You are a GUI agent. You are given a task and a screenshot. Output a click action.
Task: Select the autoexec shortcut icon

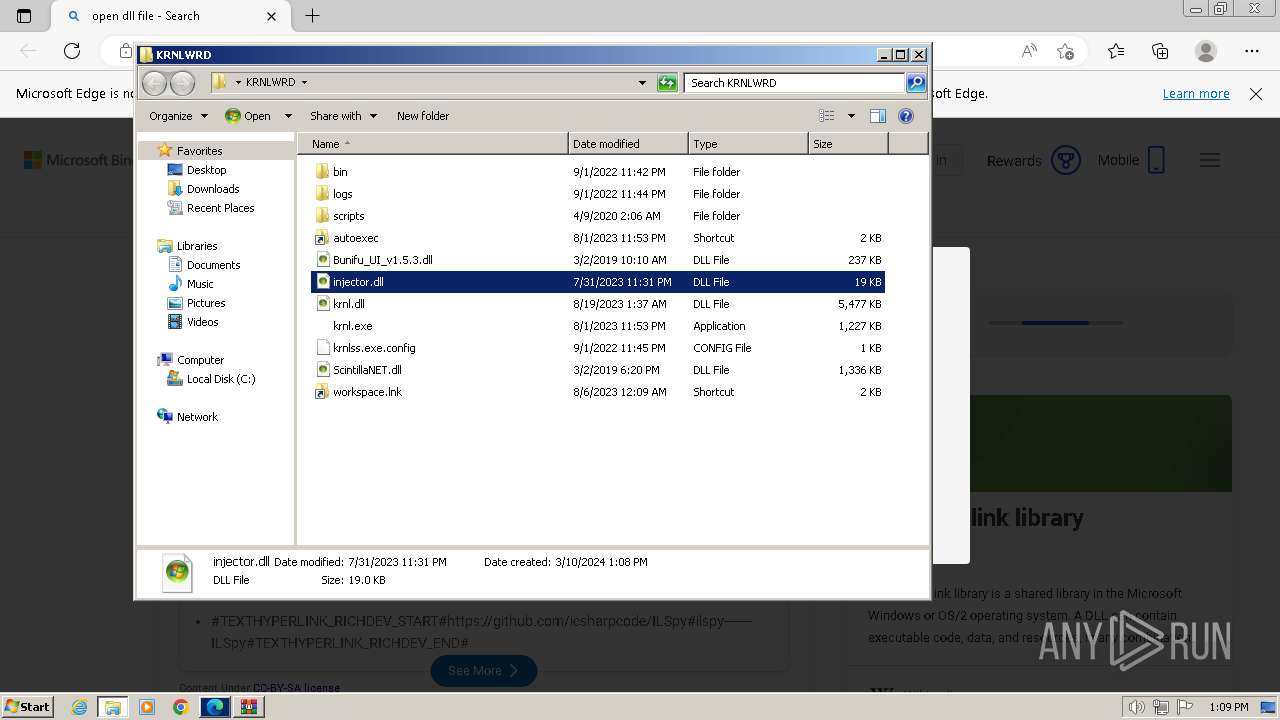[322, 238]
